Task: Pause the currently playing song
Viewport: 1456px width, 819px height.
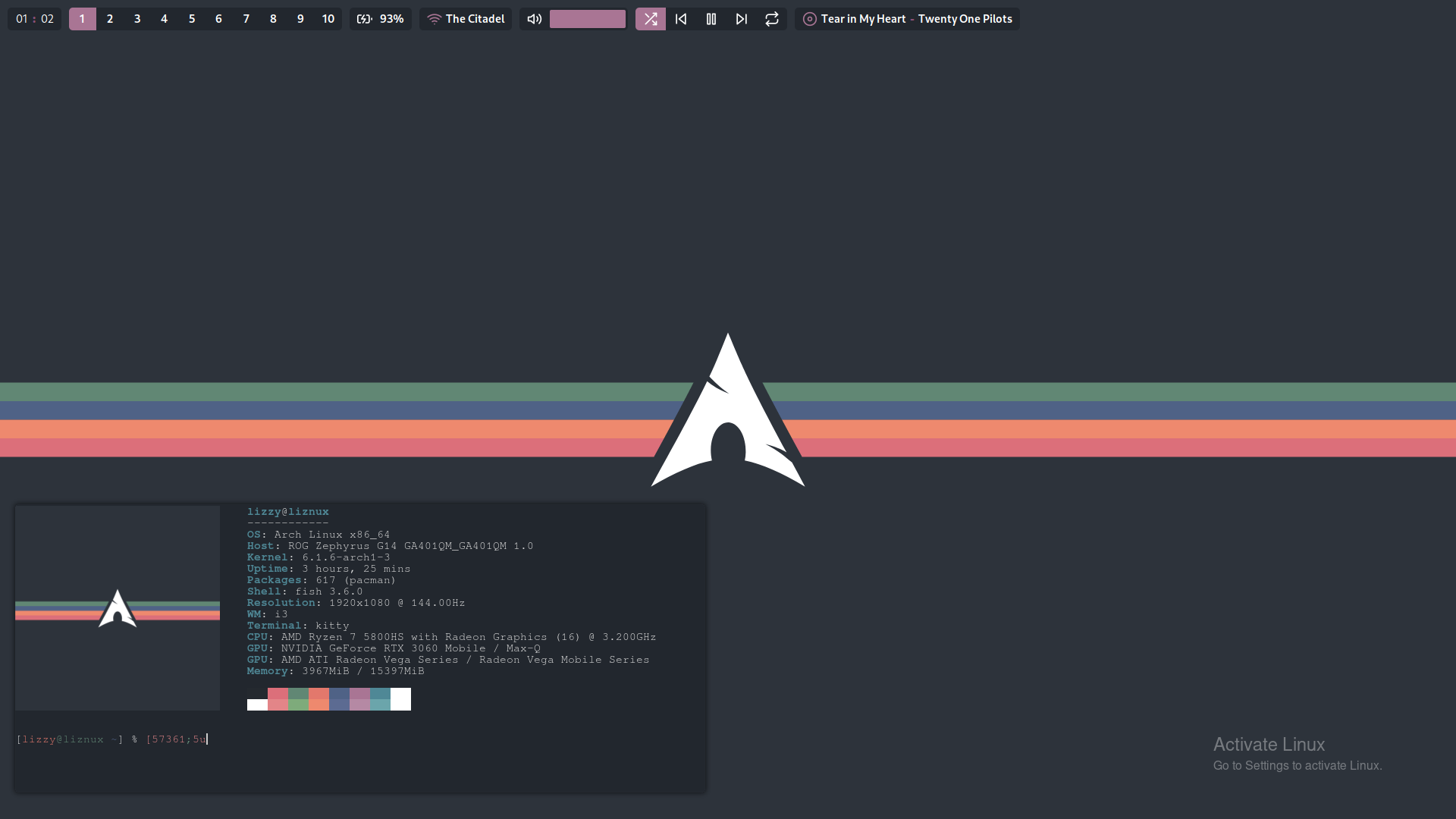Action: click(x=711, y=19)
